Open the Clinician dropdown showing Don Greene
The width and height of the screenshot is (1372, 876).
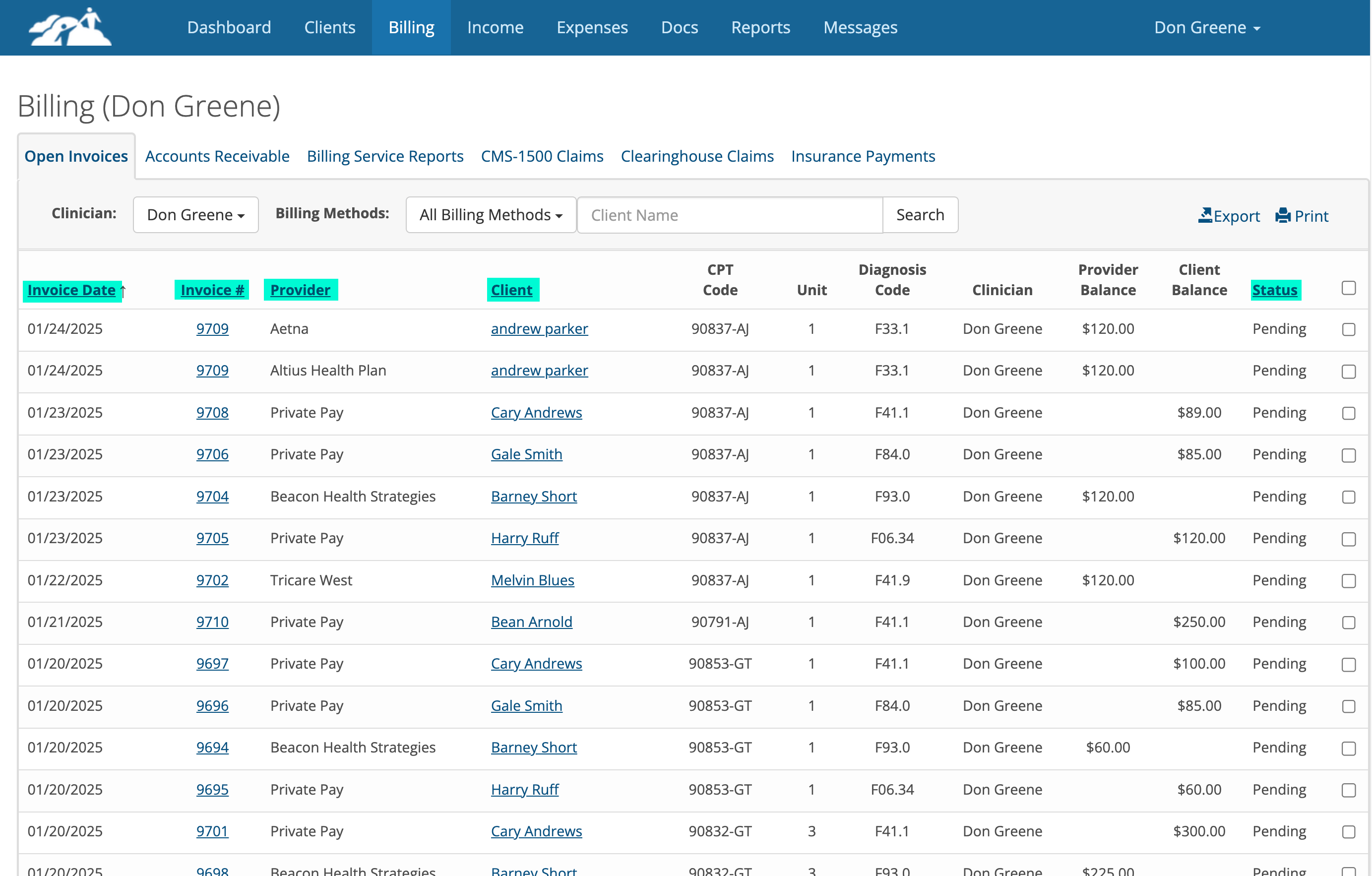pos(195,215)
